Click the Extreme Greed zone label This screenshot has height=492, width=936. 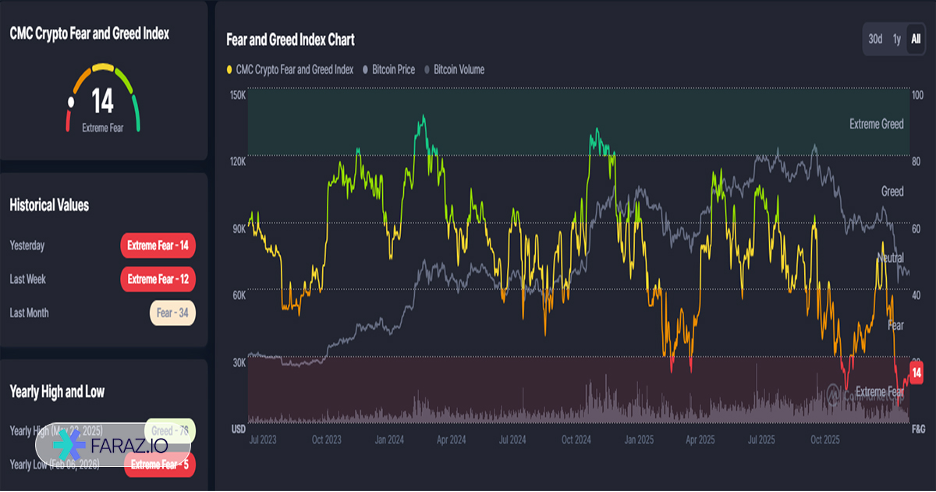click(x=876, y=124)
